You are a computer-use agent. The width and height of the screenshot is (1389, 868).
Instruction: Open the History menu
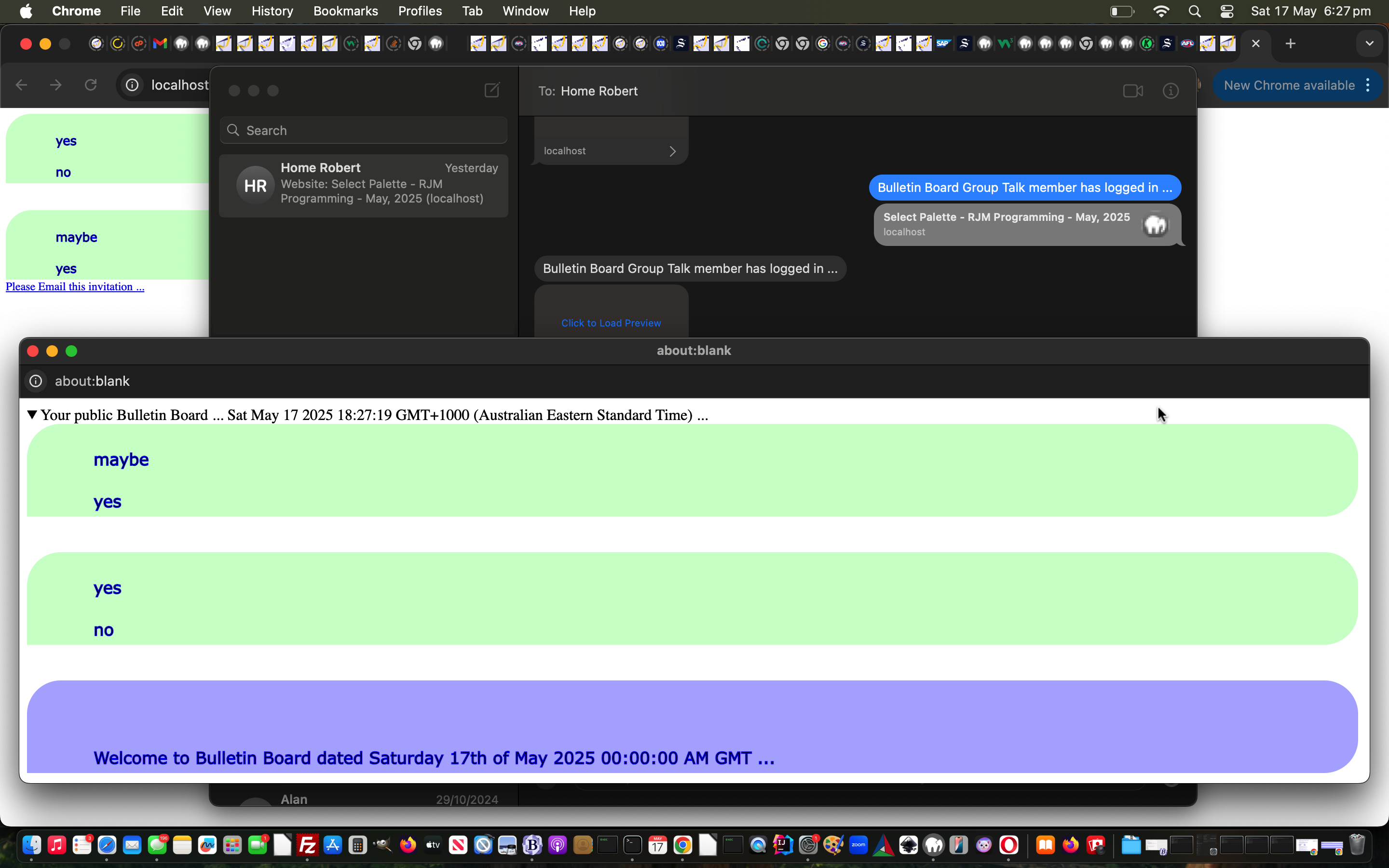pos(272,12)
